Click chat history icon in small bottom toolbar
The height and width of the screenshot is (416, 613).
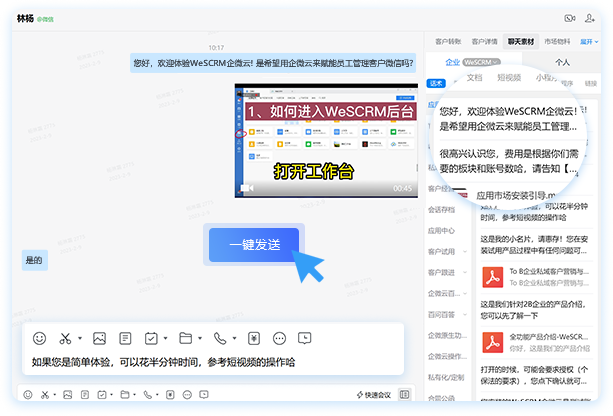[x=204, y=395]
